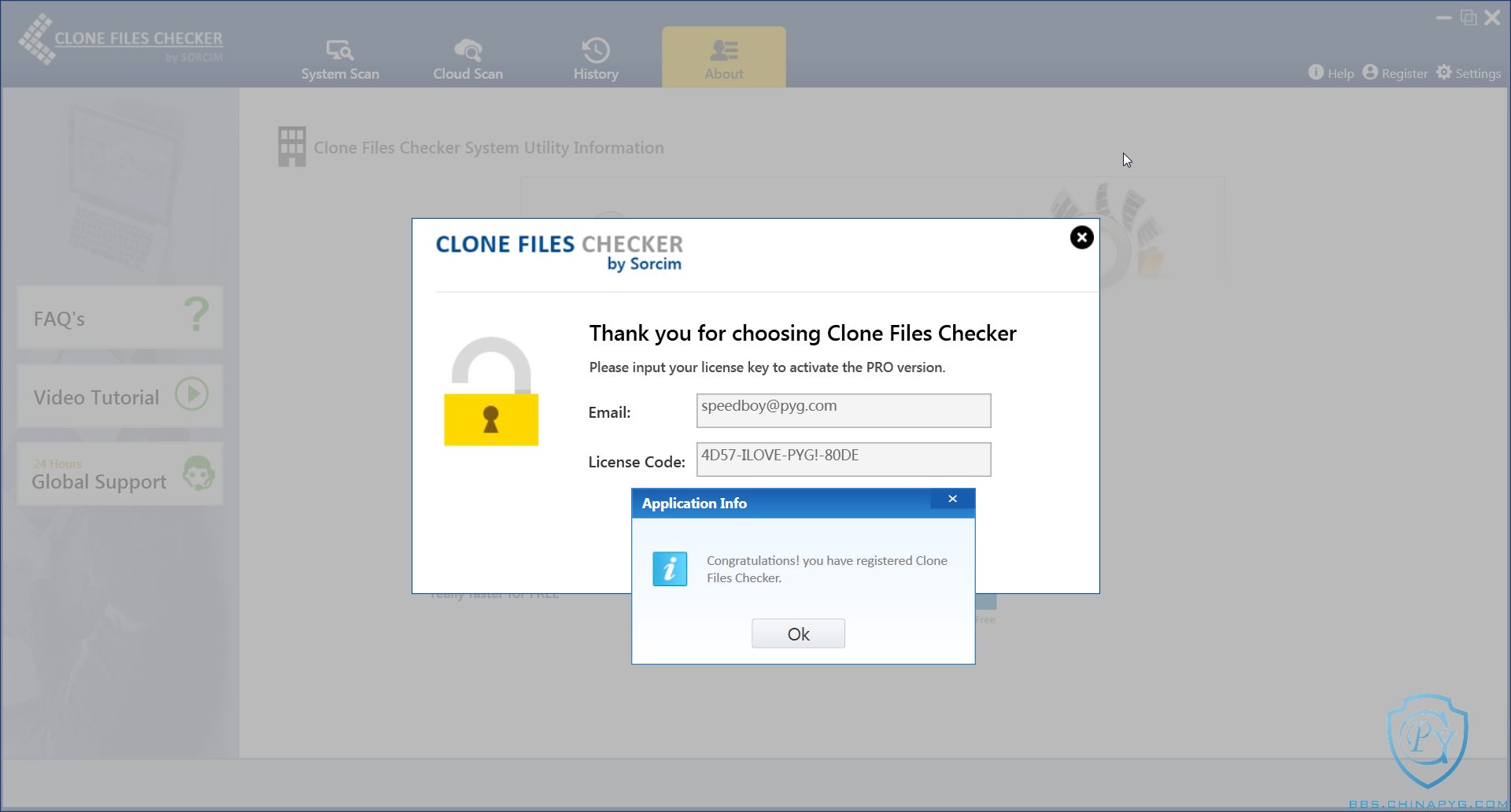The height and width of the screenshot is (812, 1511).
Task: Click the Email input field
Action: (843, 410)
